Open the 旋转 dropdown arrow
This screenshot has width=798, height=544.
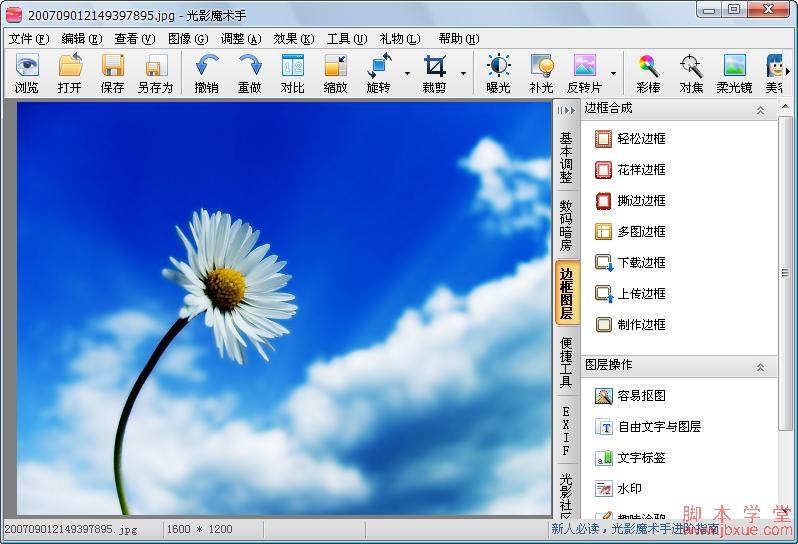point(407,73)
